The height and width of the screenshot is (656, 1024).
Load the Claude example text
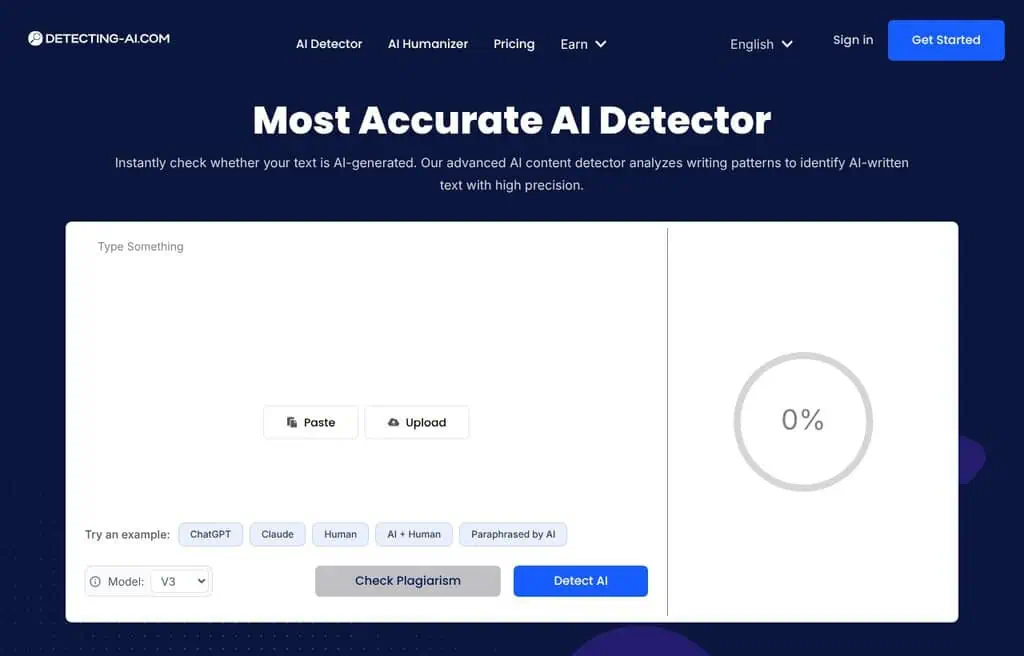pos(278,534)
